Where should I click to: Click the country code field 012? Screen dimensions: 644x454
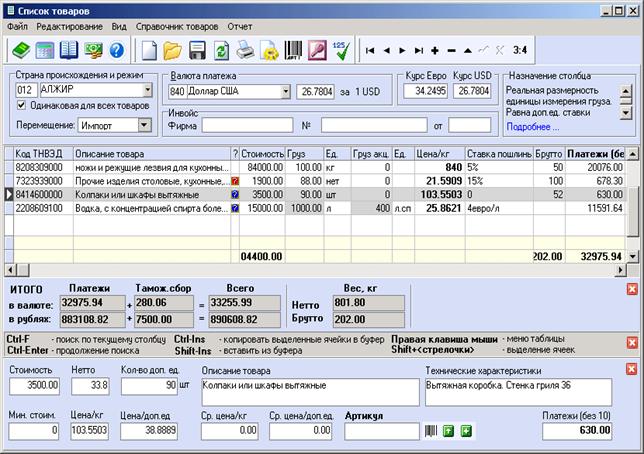26,90
